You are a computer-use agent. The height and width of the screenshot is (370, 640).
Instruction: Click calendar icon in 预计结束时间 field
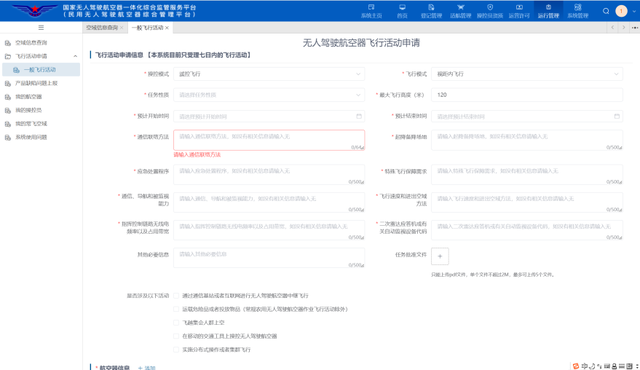pyautogui.click(x=617, y=116)
